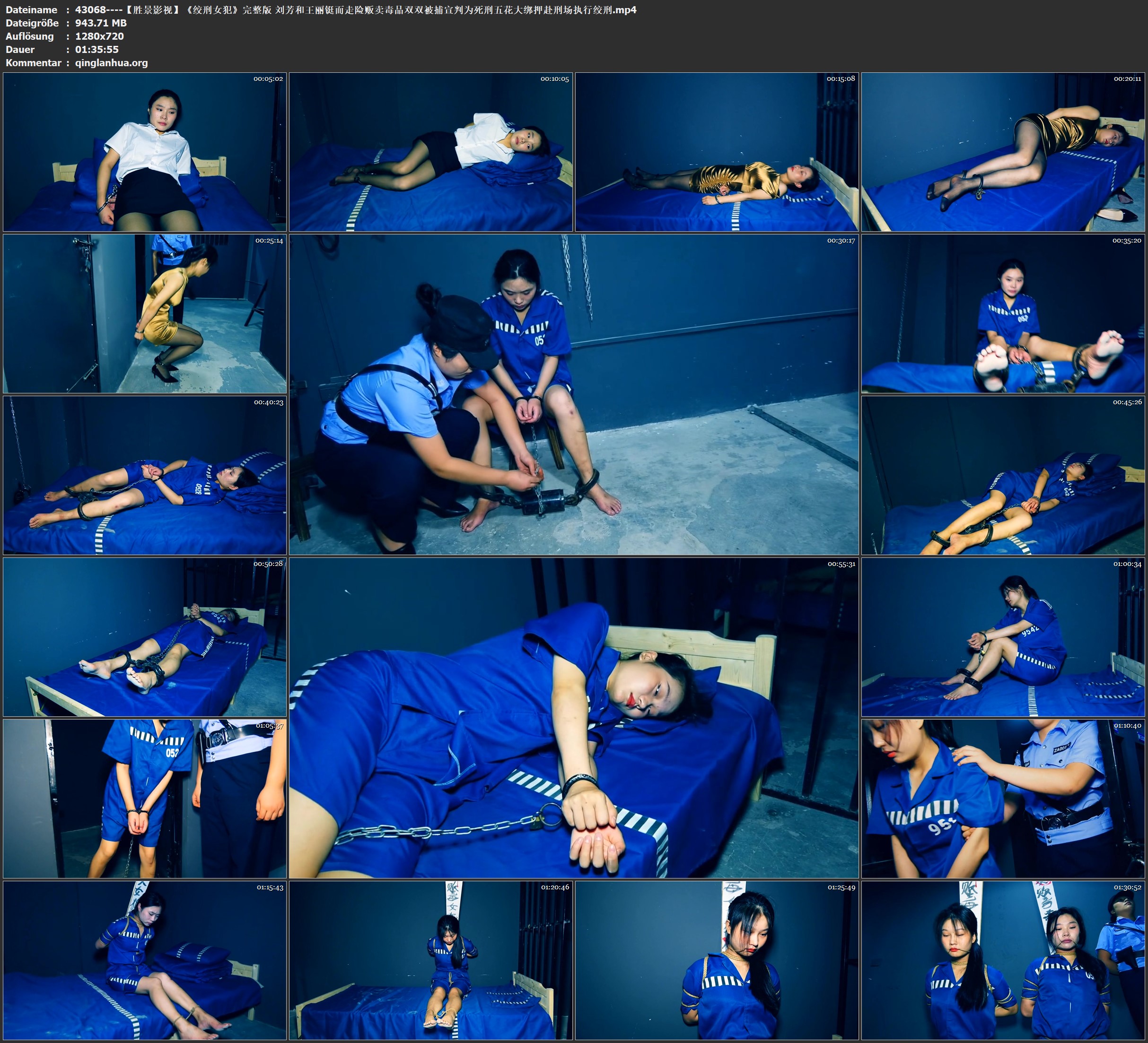Image resolution: width=1148 pixels, height=1043 pixels.
Task: Click the thumbnail timestamped 00:35:20
Action: pyautogui.click(x=1003, y=313)
